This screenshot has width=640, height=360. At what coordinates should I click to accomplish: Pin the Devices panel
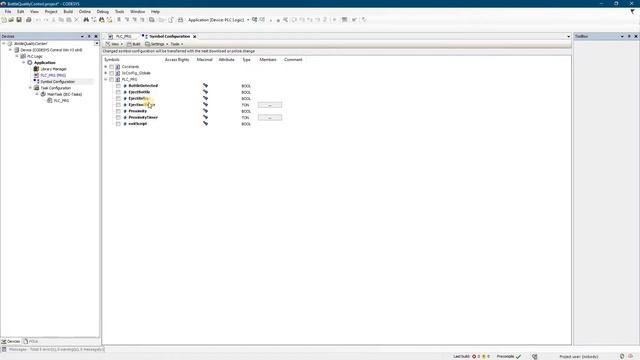[89, 36]
